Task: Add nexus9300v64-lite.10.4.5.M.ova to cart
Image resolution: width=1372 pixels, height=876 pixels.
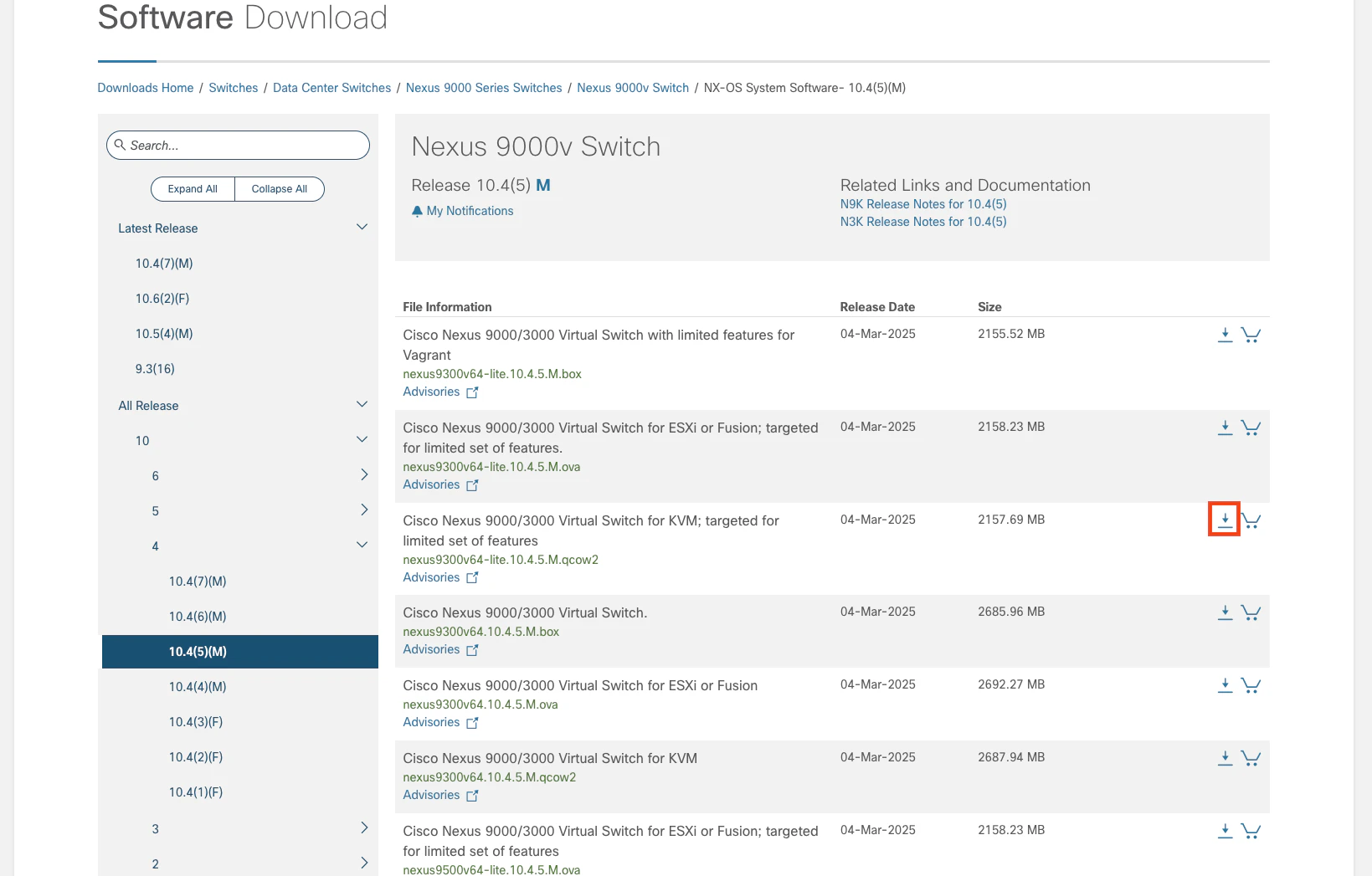Action: (1251, 428)
